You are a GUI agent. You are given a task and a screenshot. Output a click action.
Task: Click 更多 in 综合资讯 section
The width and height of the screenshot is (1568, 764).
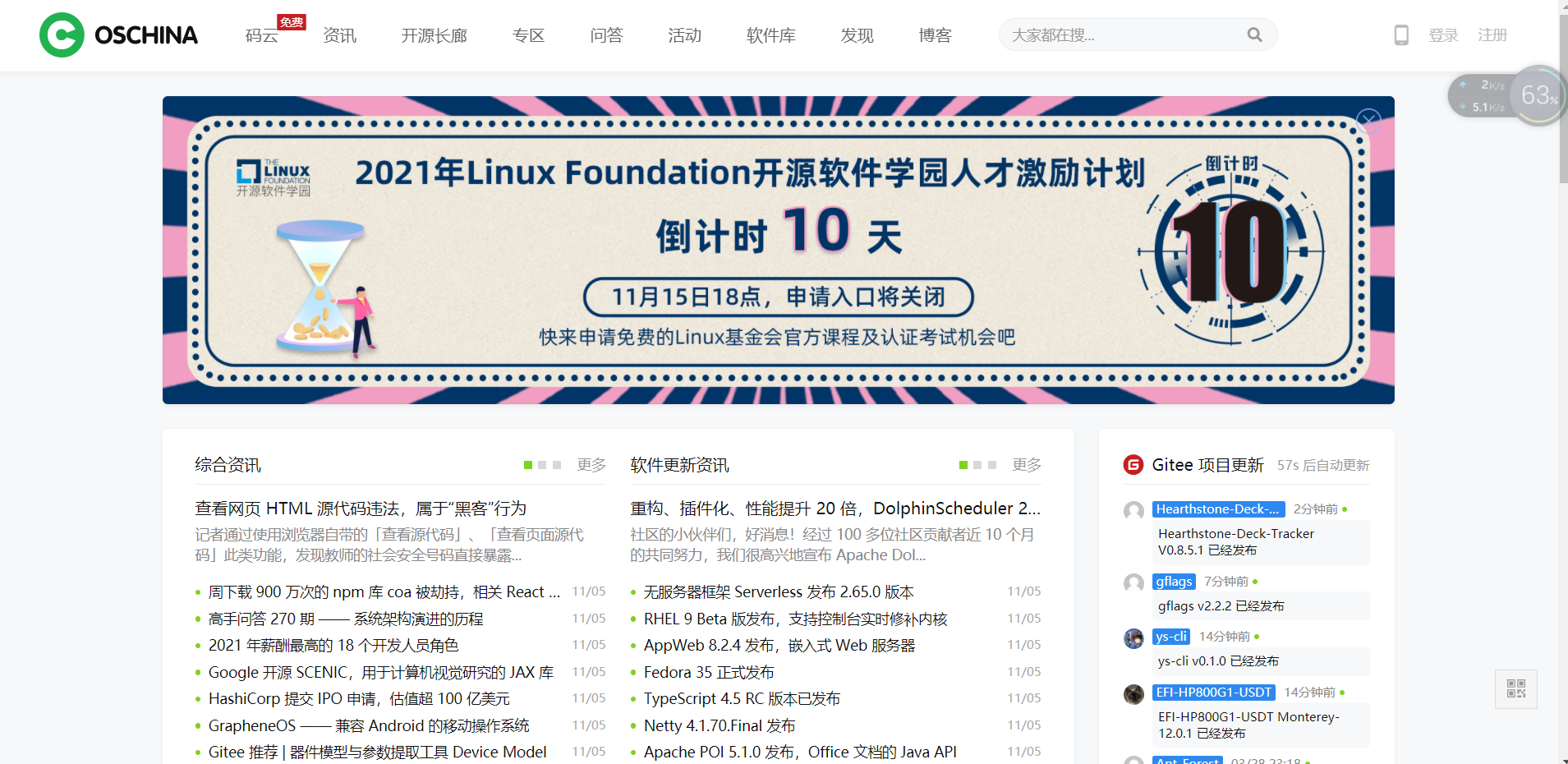591,465
